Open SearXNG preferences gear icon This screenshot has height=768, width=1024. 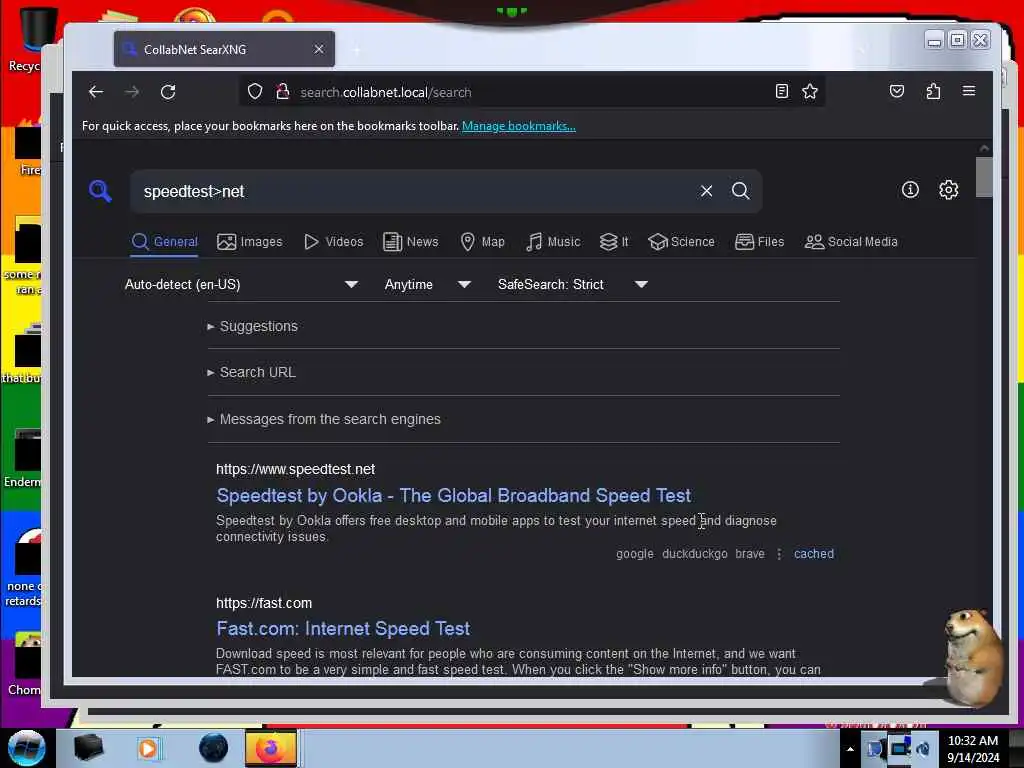[948, 190]
